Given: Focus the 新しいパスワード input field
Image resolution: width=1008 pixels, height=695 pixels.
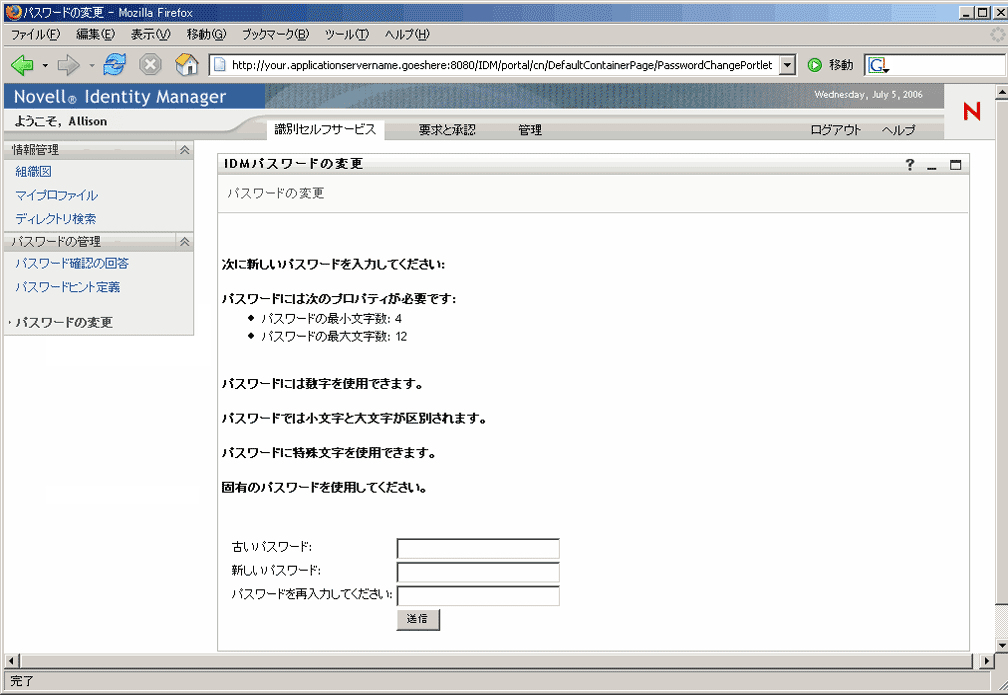Looking at the screenshot, I should [478, 572].
